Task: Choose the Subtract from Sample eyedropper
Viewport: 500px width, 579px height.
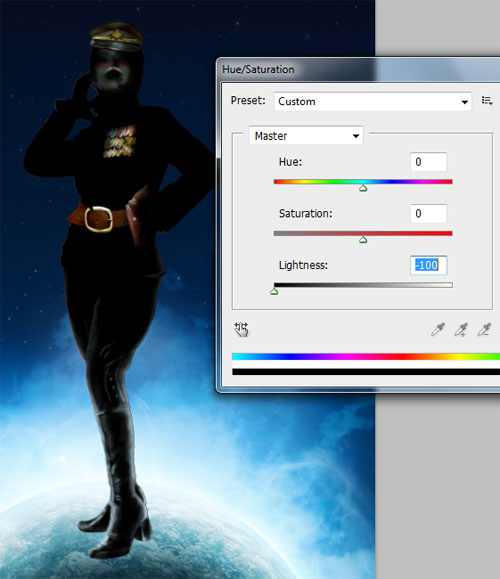Action: coord(484,329)
